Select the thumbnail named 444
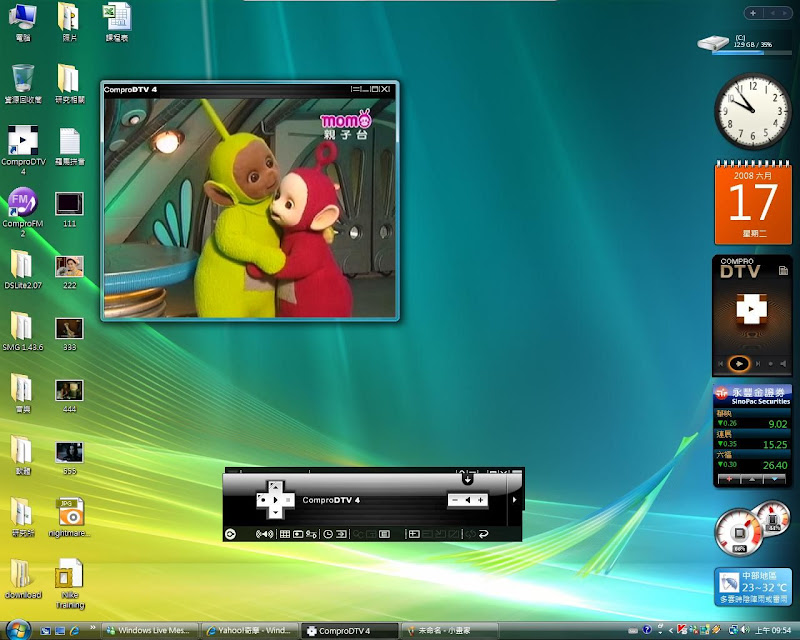This screenshot has height=640, width=800. coord(69,396)
